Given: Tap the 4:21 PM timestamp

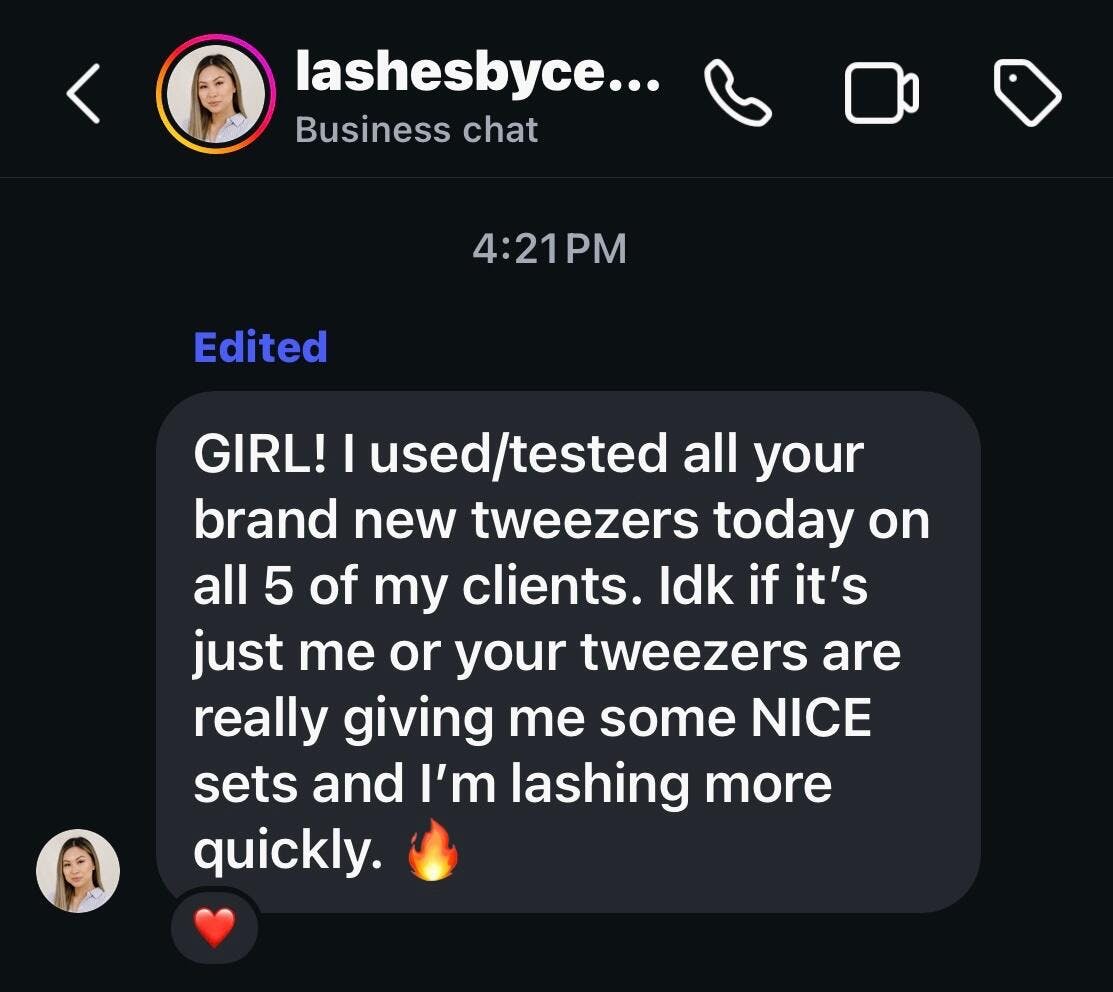Looking at the screenshot, I should tap(549, 249).
